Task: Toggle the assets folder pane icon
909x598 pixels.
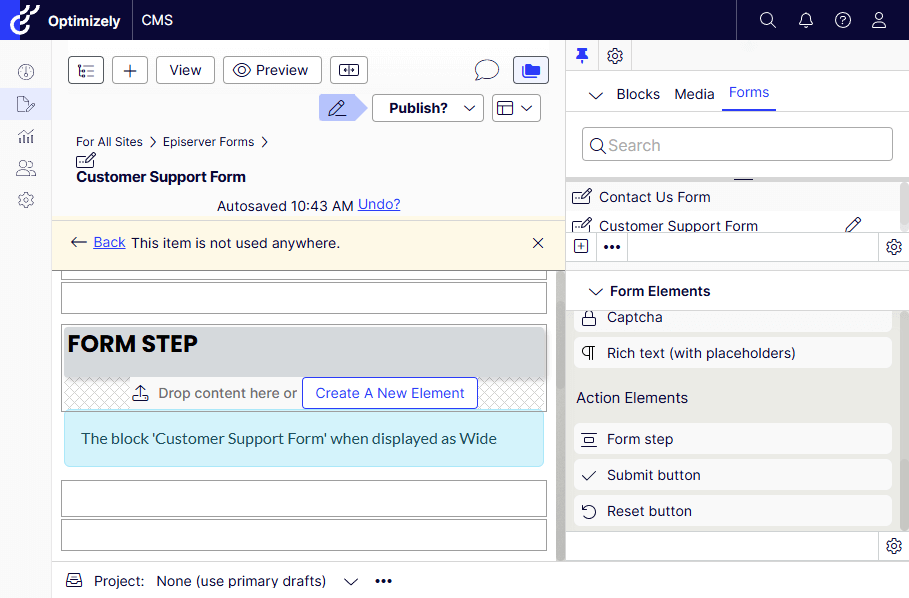Action: coord(531,70)
